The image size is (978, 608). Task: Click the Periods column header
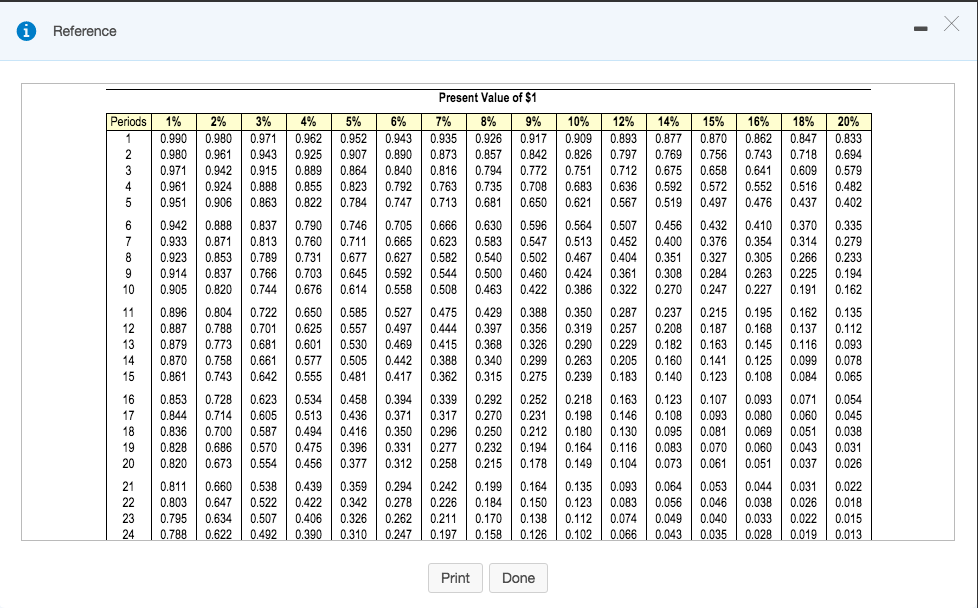[128, 120]
